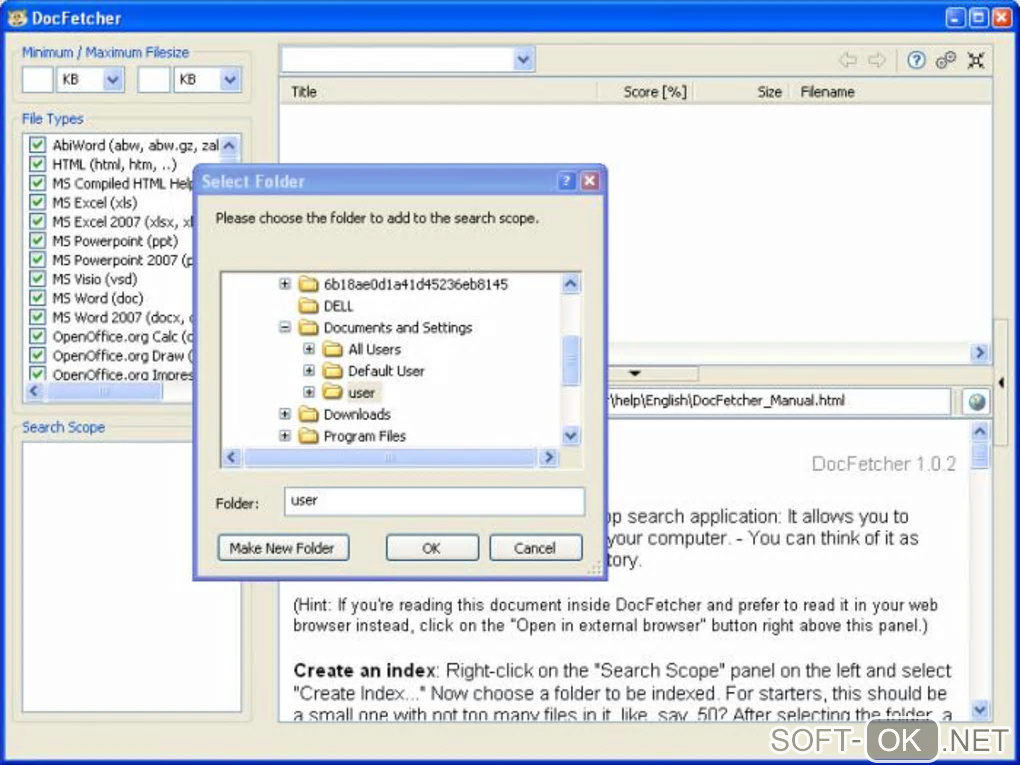Cancel the Select Folder dialog
Viewport: 1020px width, 765px height.
pyautogui.click(x=535, y=548)
